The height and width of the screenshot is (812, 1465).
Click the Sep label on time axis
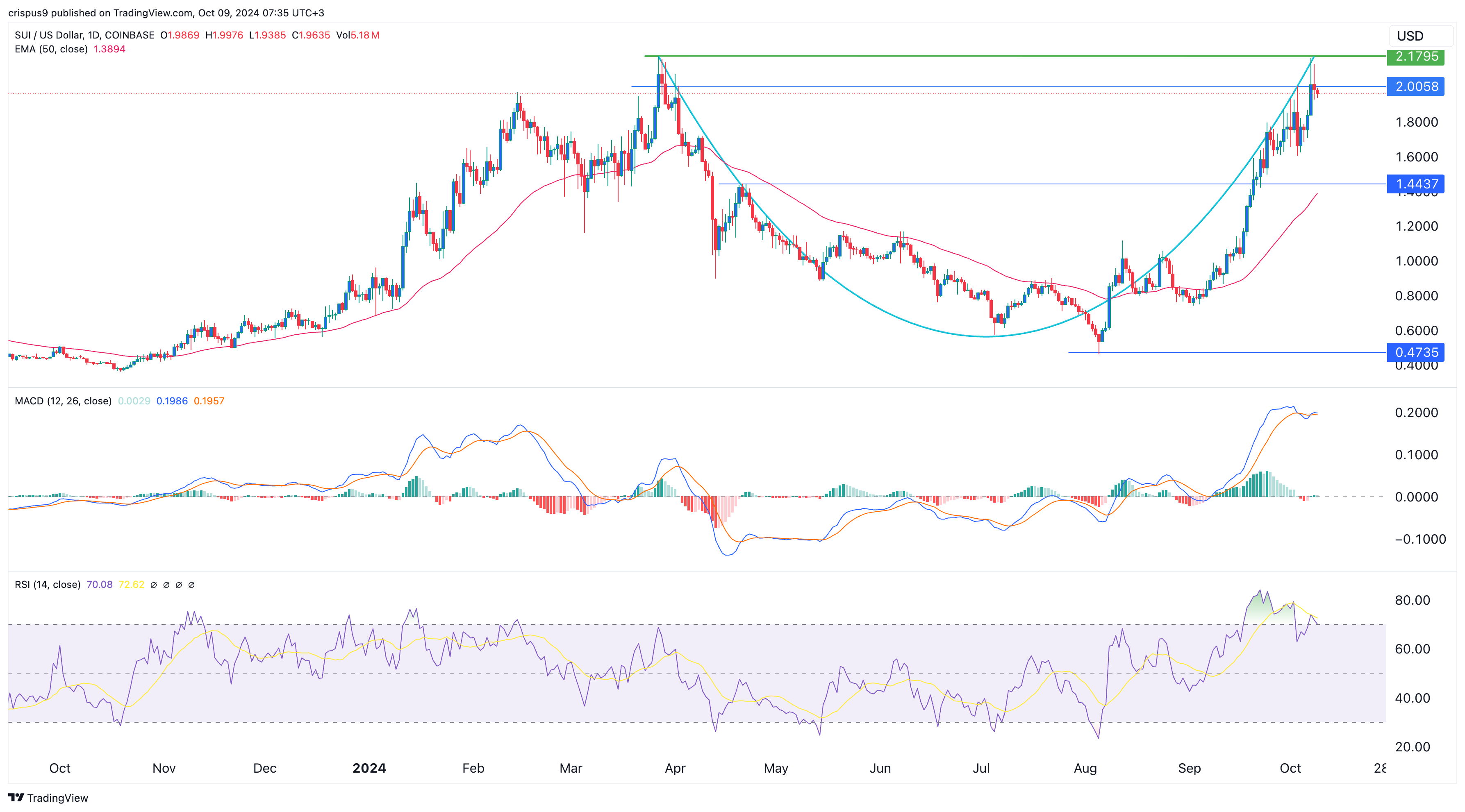[x=1189, y=768]
